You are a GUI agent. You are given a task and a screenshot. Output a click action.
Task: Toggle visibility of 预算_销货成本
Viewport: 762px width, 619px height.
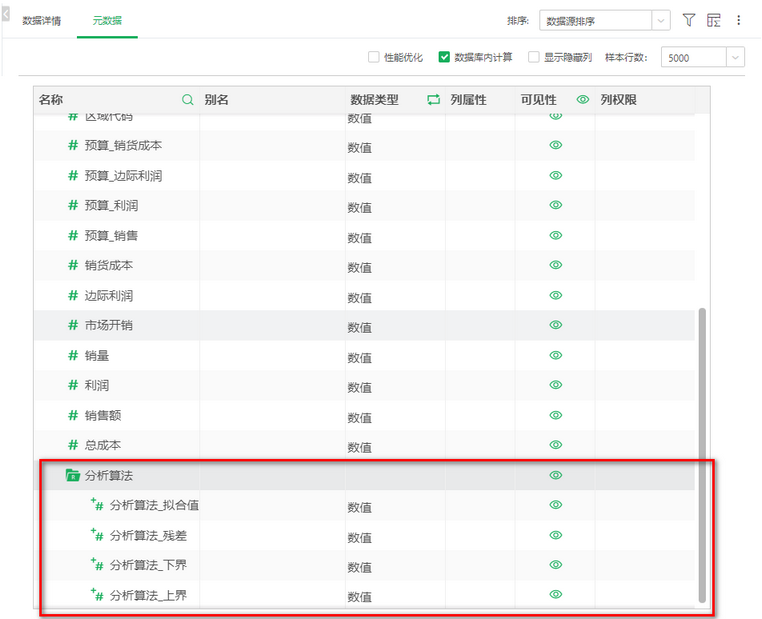tap(555, 145)
